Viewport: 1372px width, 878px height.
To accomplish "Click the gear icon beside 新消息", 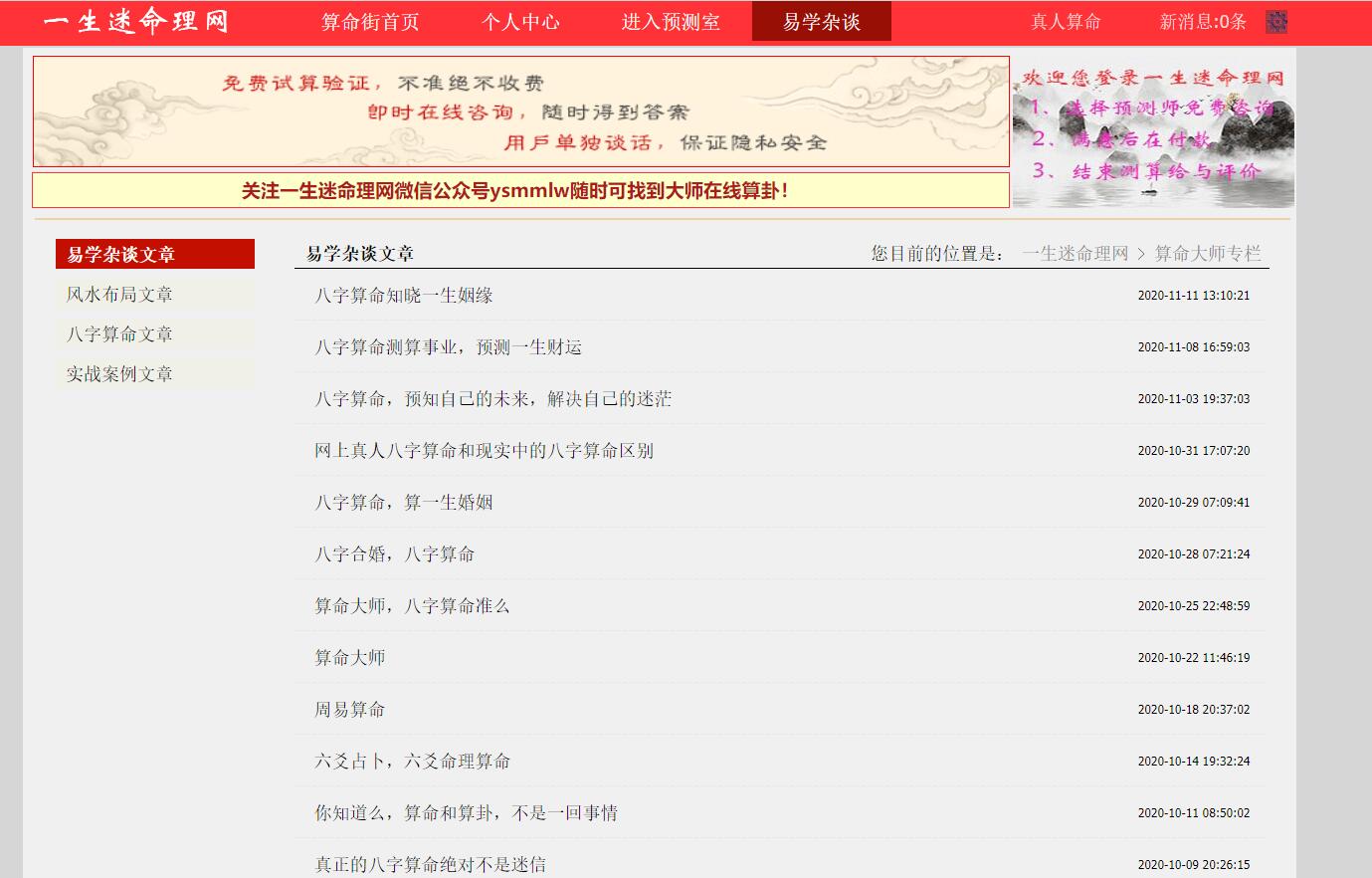I will pos(1276,22).
